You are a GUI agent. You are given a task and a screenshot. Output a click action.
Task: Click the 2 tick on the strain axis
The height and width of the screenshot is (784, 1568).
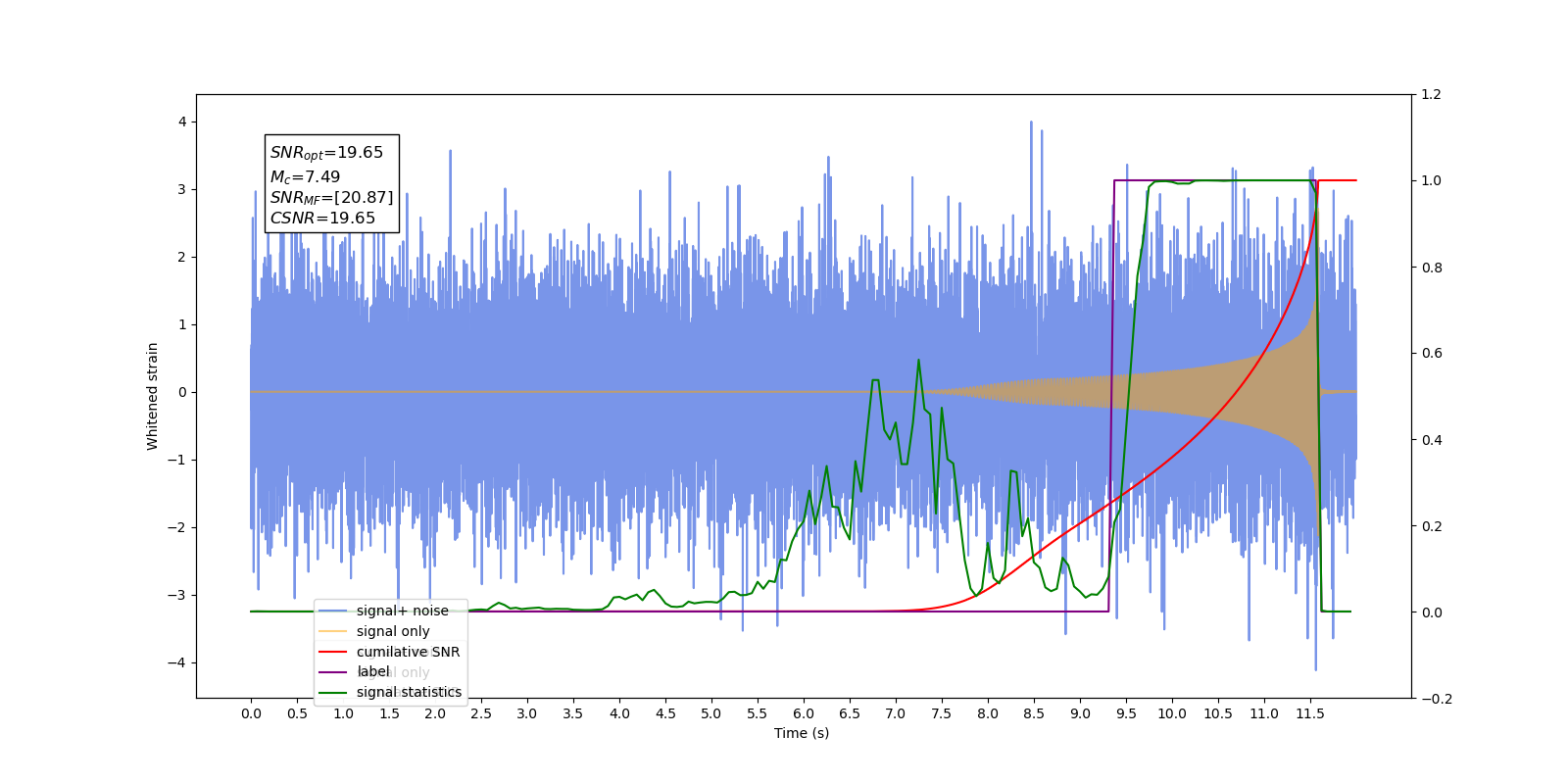point(182,257)
